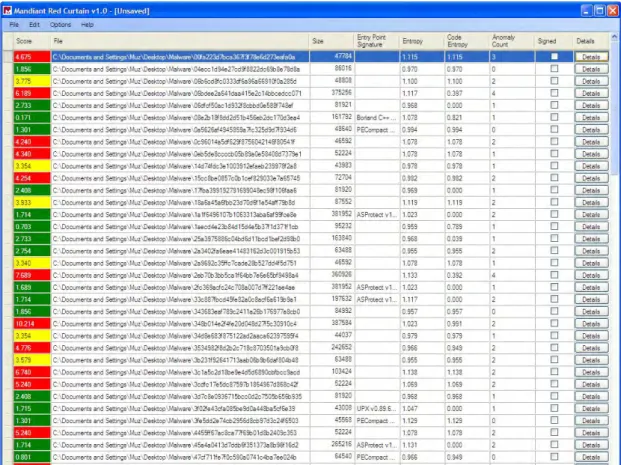Select size value 103424

pos(341,372)
